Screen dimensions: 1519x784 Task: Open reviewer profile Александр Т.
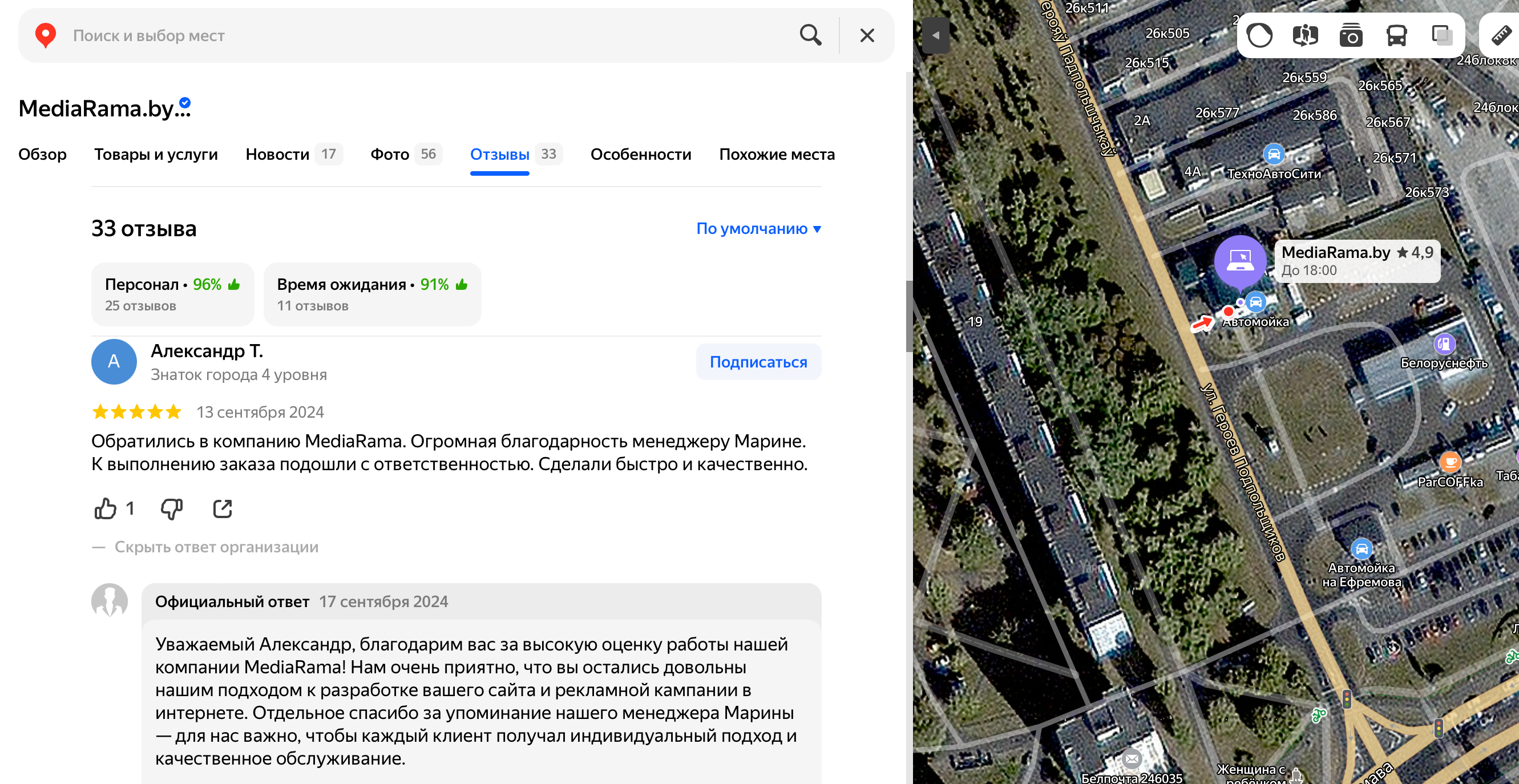pyautogui.click(x=207, y=351)
